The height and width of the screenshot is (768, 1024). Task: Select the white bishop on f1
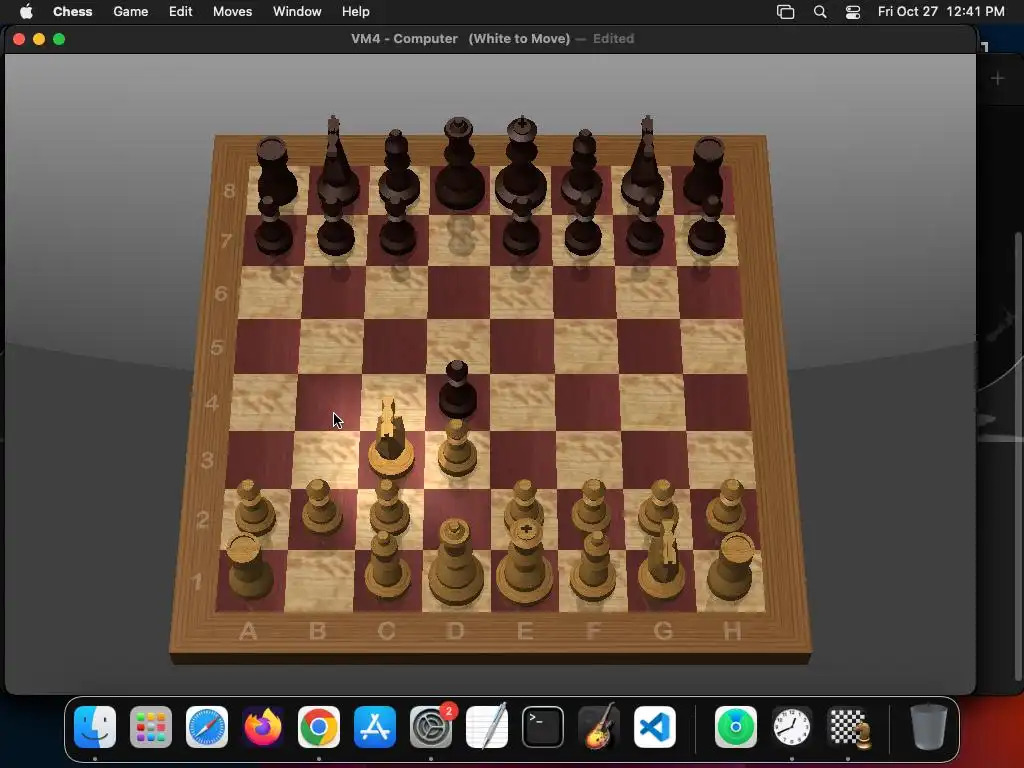point(594,567)
